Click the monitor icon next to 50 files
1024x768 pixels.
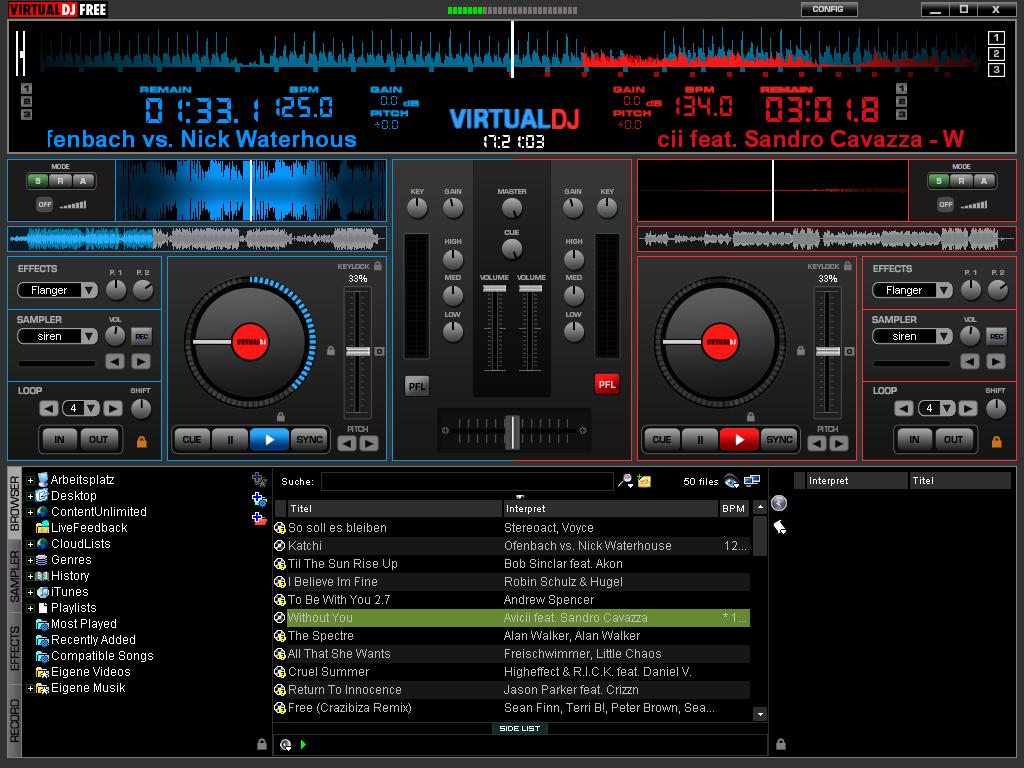point(752,481)
